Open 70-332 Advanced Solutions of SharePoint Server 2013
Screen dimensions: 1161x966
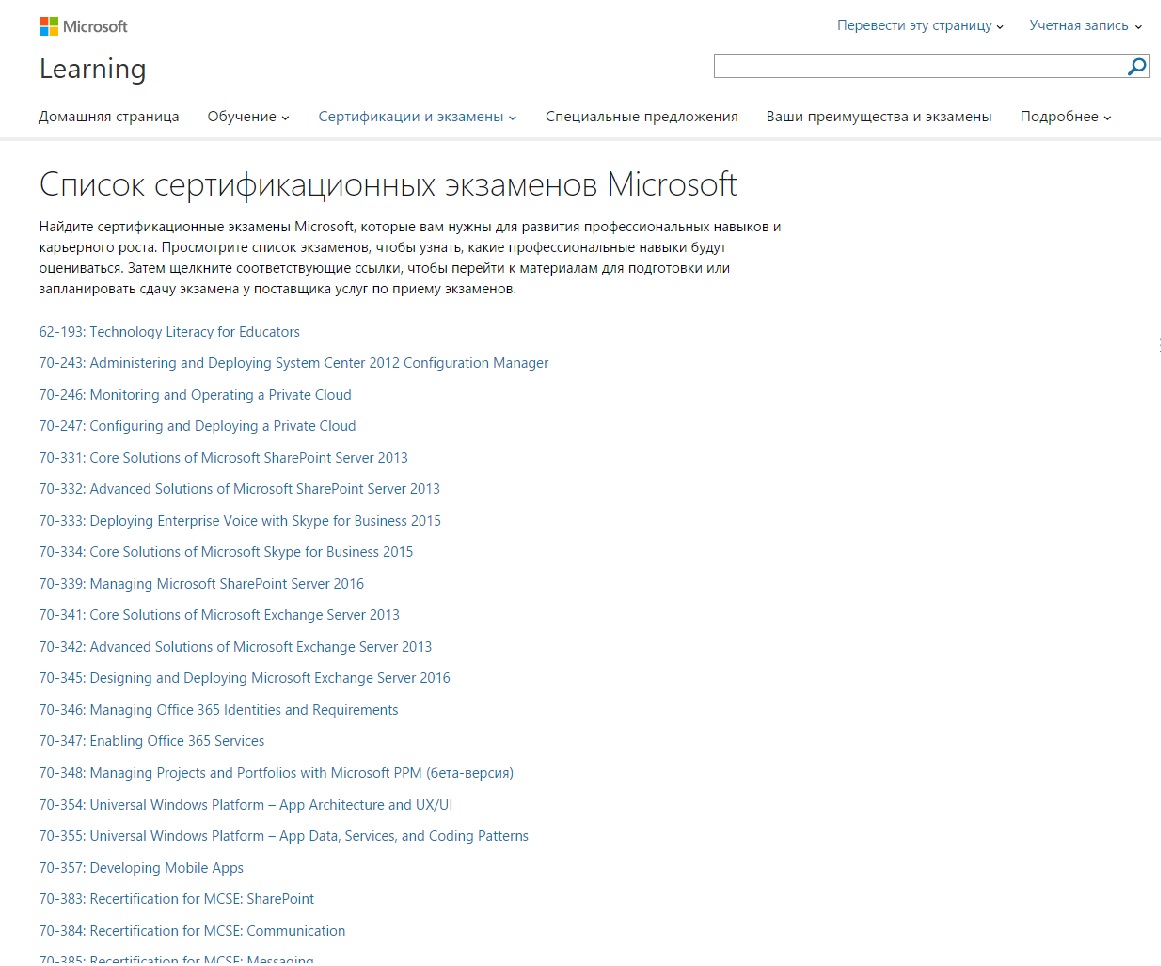click(239, 489)
